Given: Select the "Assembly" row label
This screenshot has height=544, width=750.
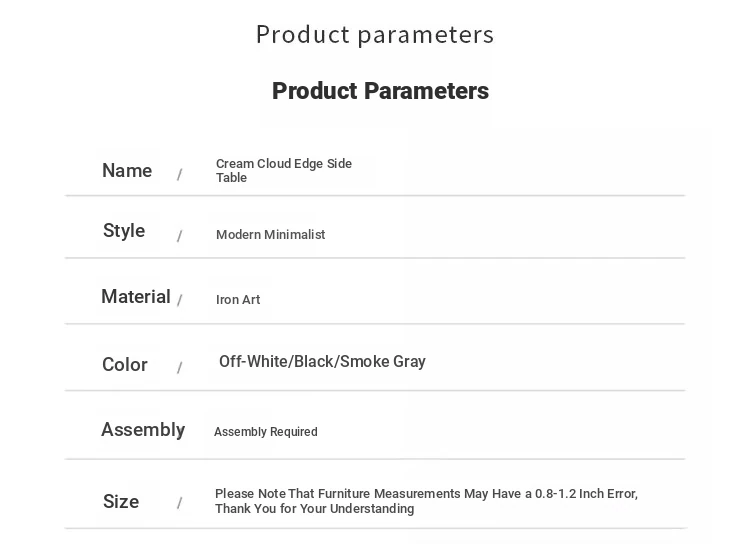Looking at the screenshot, I should (143, 430).
